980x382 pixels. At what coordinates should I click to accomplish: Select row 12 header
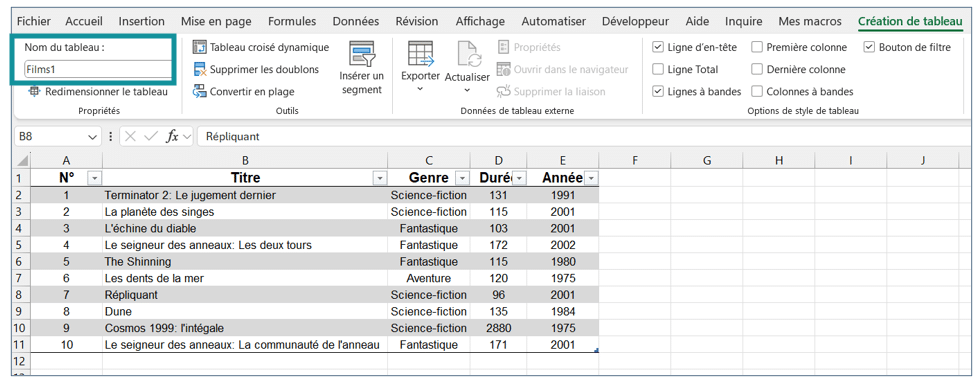coord(21,361)
